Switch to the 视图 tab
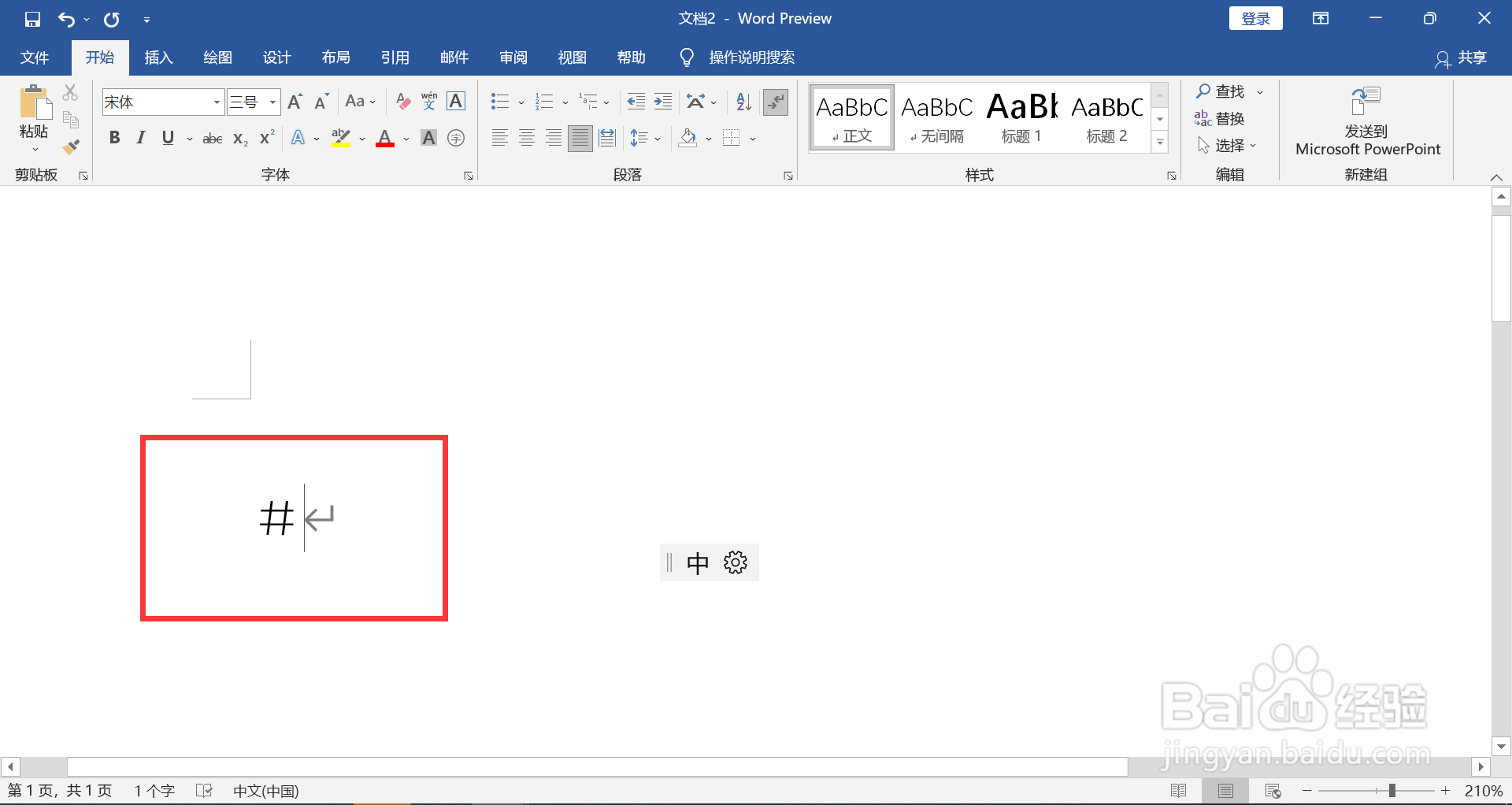 tap(572, 57)
